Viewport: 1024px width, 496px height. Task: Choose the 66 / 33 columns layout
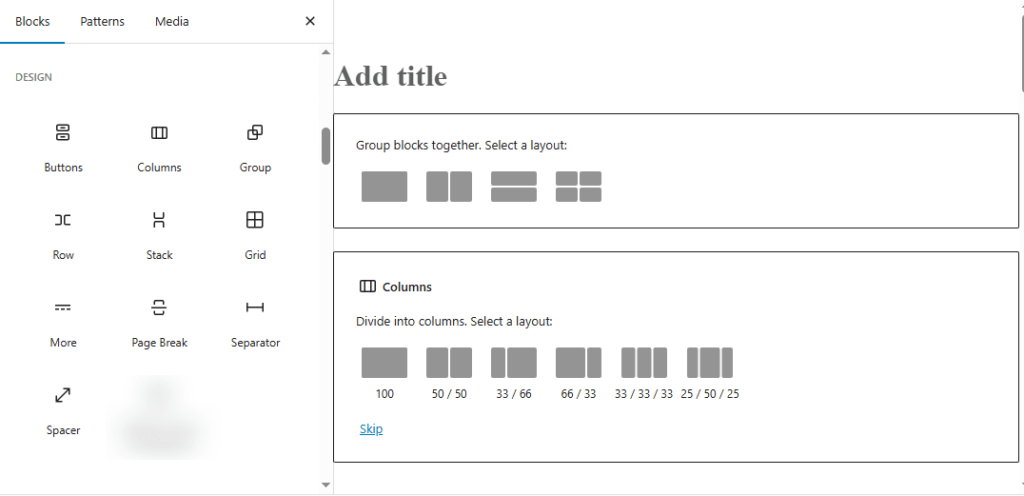pyautogui.click(x=578, y=362)
